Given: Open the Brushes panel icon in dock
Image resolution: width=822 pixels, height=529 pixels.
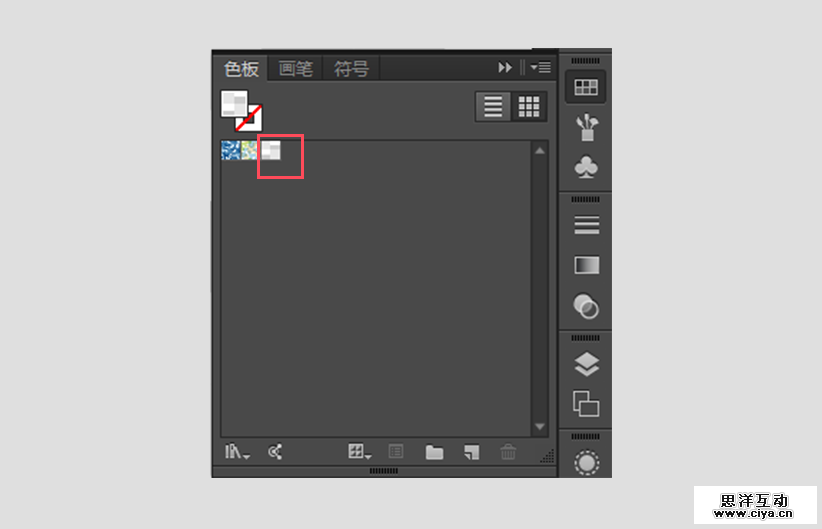Looking at the screenshot, I should coord(587,127).
